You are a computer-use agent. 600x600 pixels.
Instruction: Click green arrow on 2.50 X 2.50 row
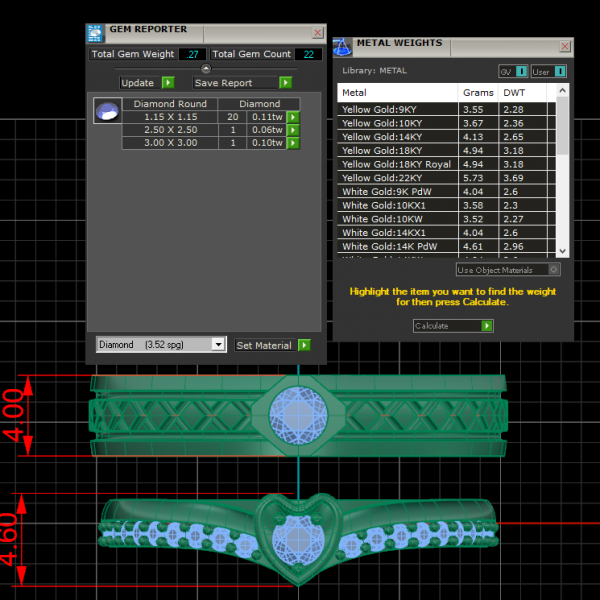point(293,130)
